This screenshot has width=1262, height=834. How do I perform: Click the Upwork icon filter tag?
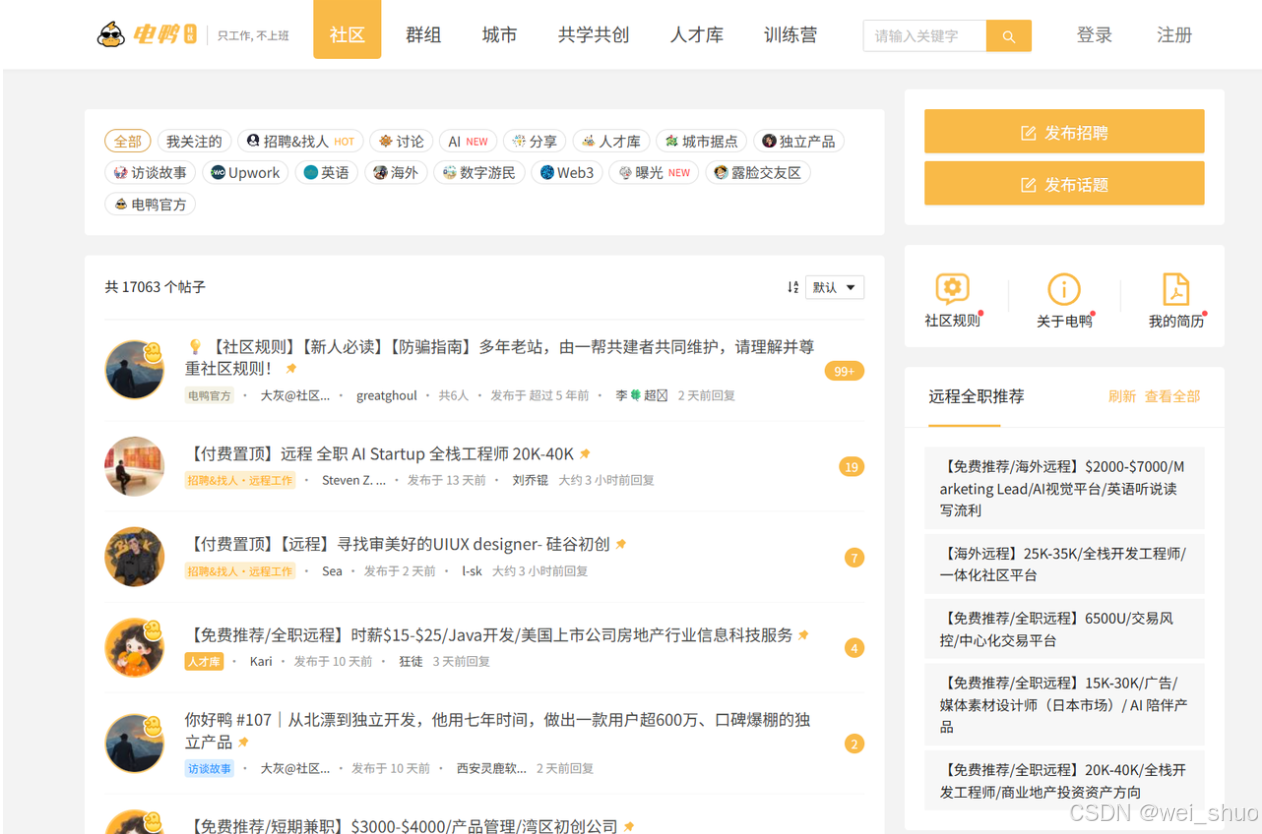(245, 172)
